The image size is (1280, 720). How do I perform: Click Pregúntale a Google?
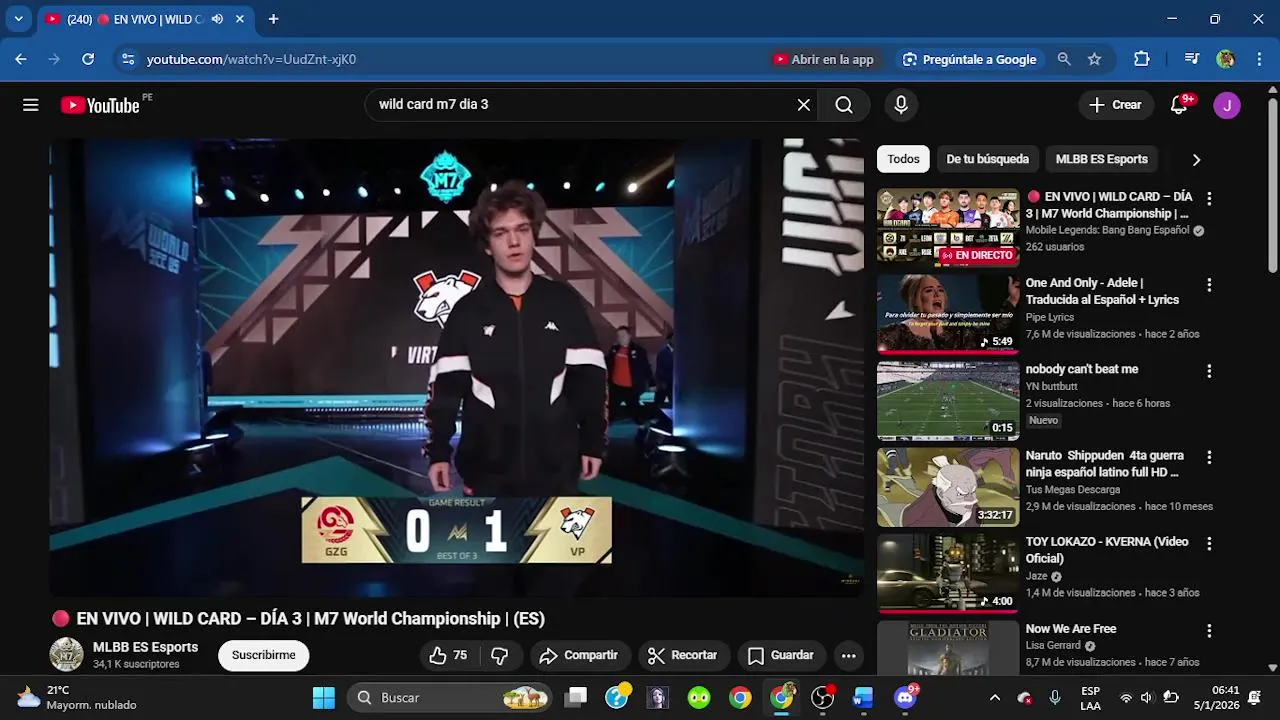click(x=969, y=59)
